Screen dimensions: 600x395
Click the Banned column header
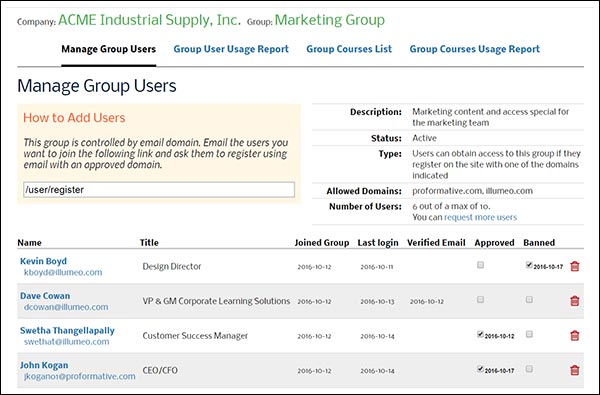(x=539, y=243)
